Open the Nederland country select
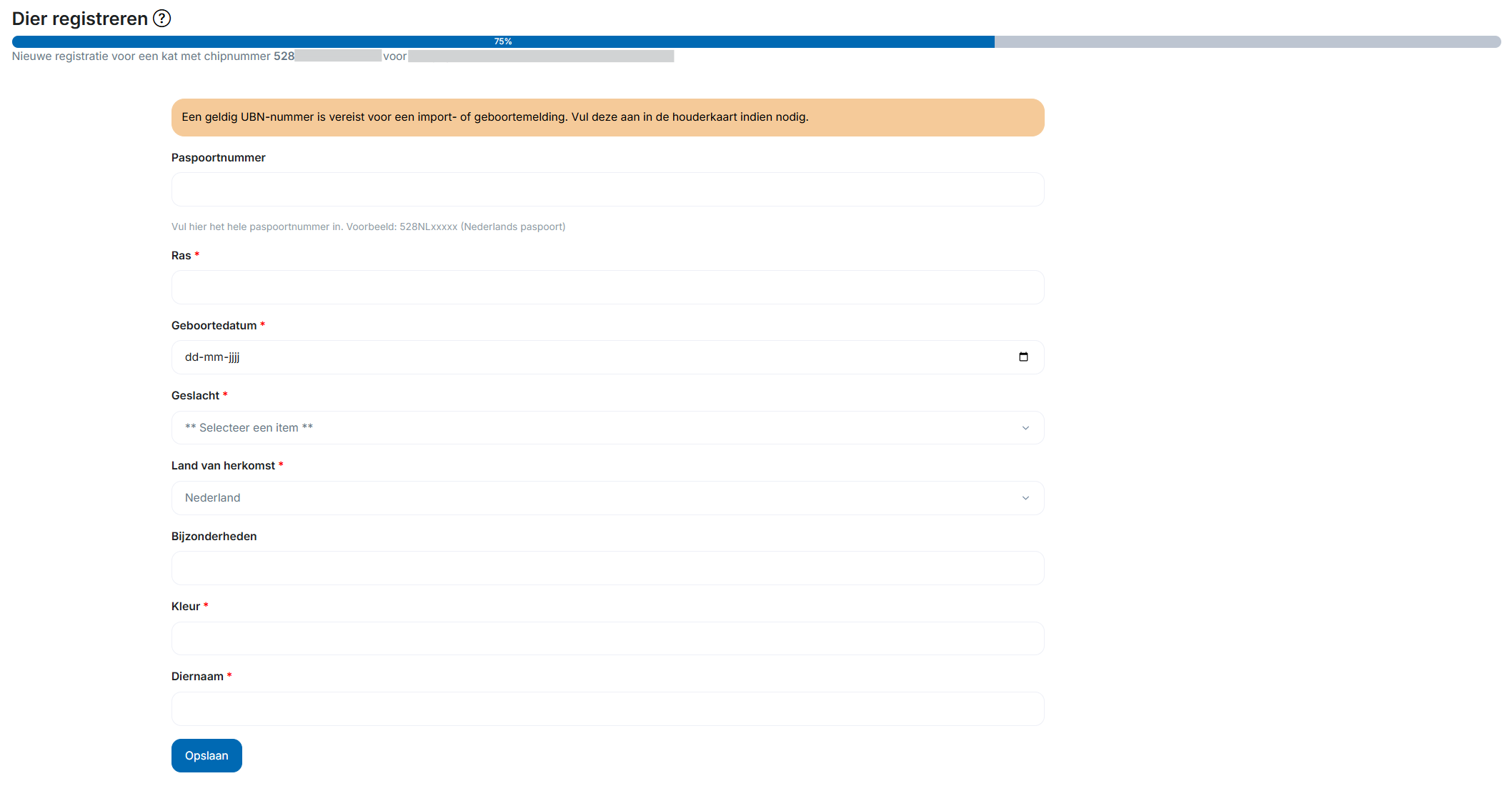1512x786 pixels. 572,498
